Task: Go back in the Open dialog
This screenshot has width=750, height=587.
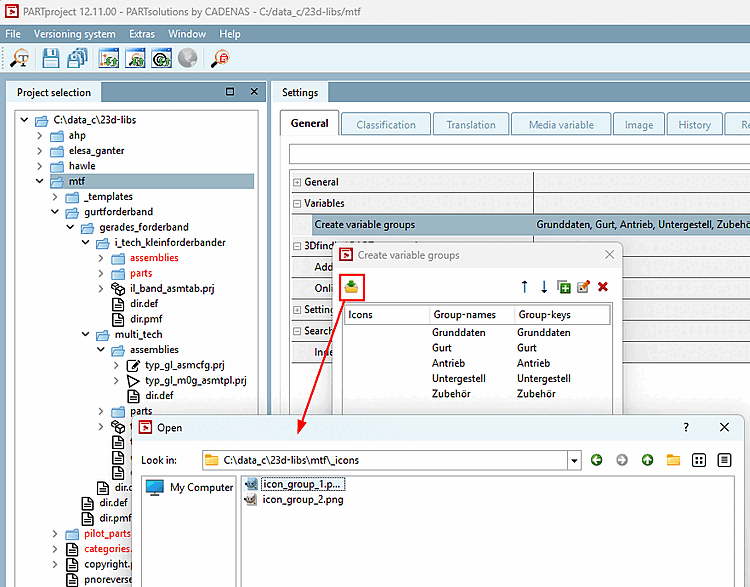Action: coord(596,460)
